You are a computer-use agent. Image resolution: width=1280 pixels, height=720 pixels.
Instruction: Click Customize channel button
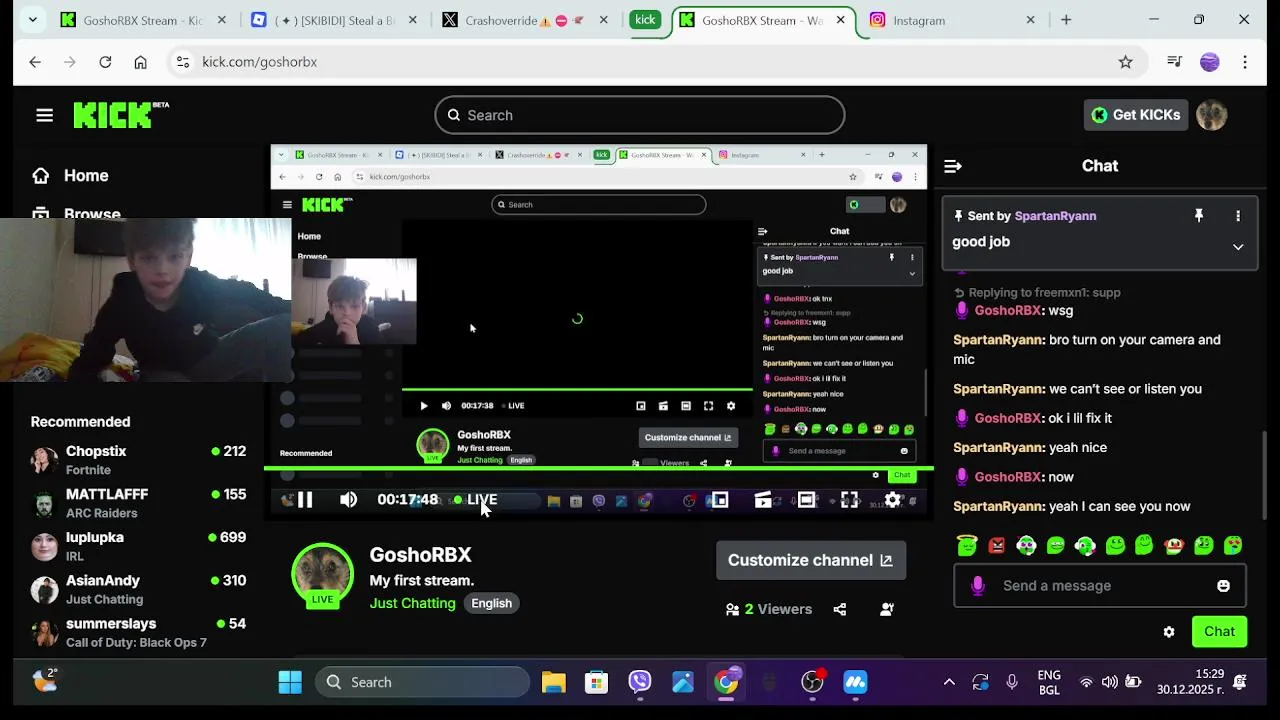[811, 560]
